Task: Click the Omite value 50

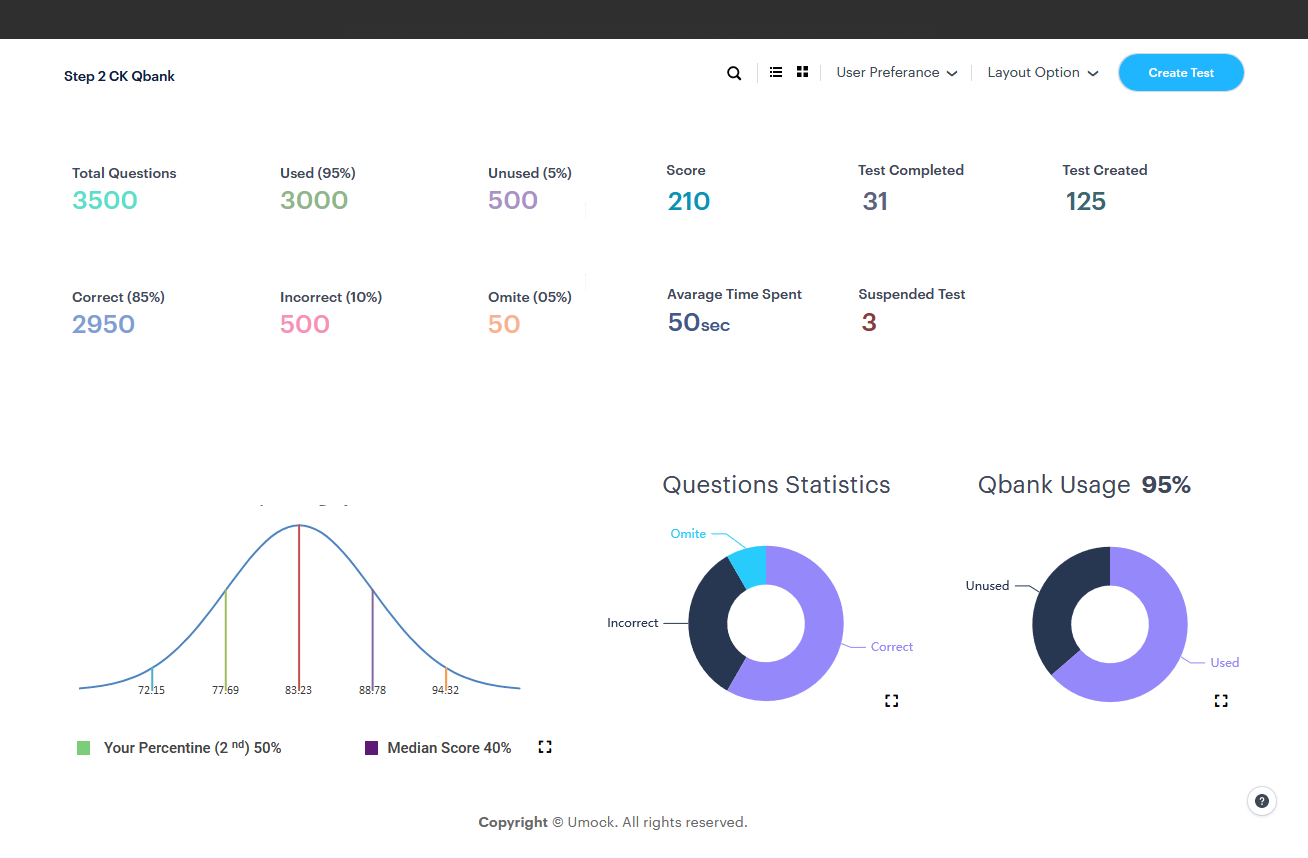Action: pos(504,324)
